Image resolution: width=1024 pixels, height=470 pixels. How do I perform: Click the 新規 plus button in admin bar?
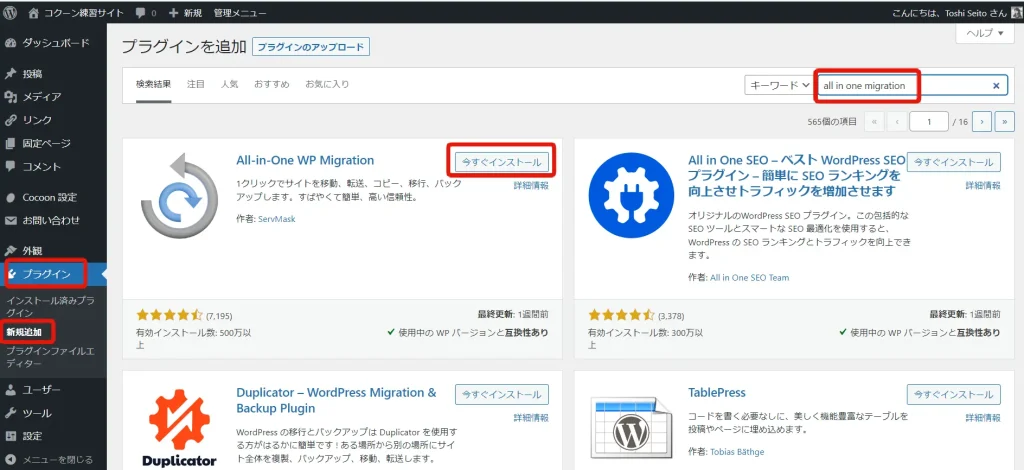(x=185, y=12)
